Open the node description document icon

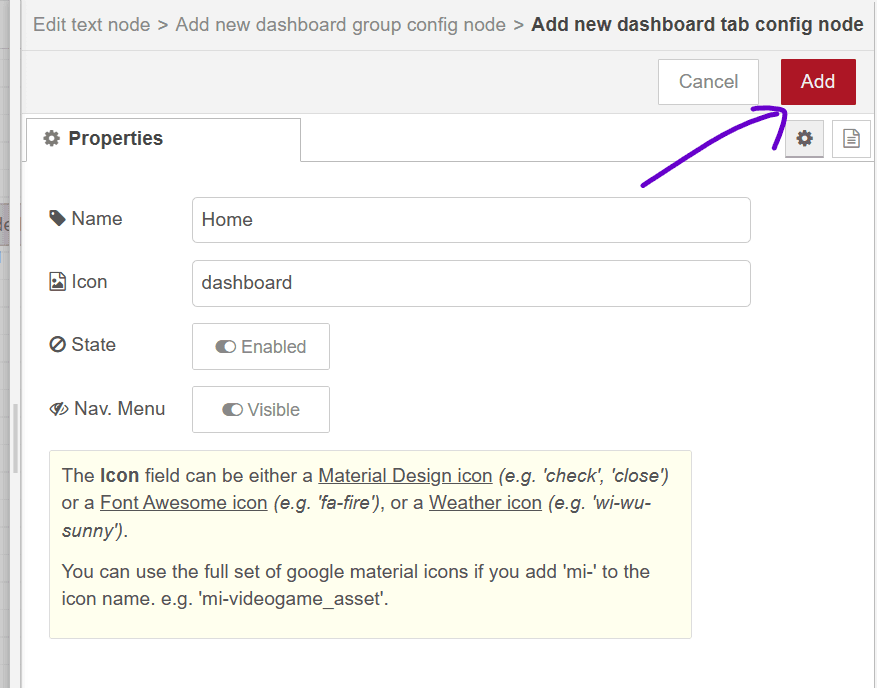coord(851,138)
